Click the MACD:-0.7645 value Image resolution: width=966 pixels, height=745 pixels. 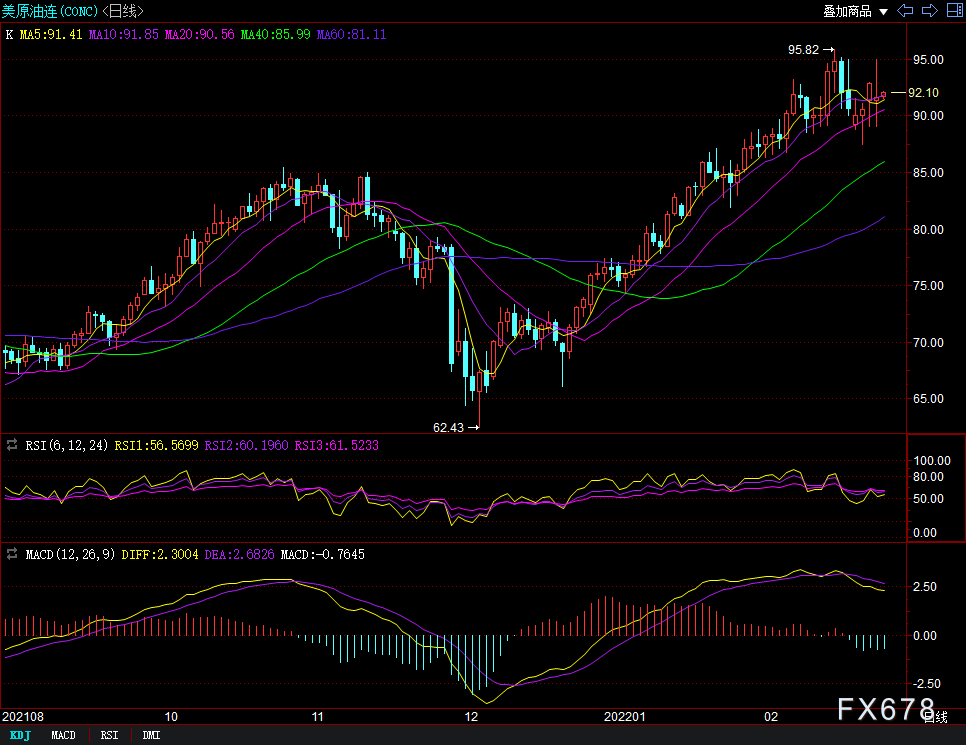click(322, 554)
